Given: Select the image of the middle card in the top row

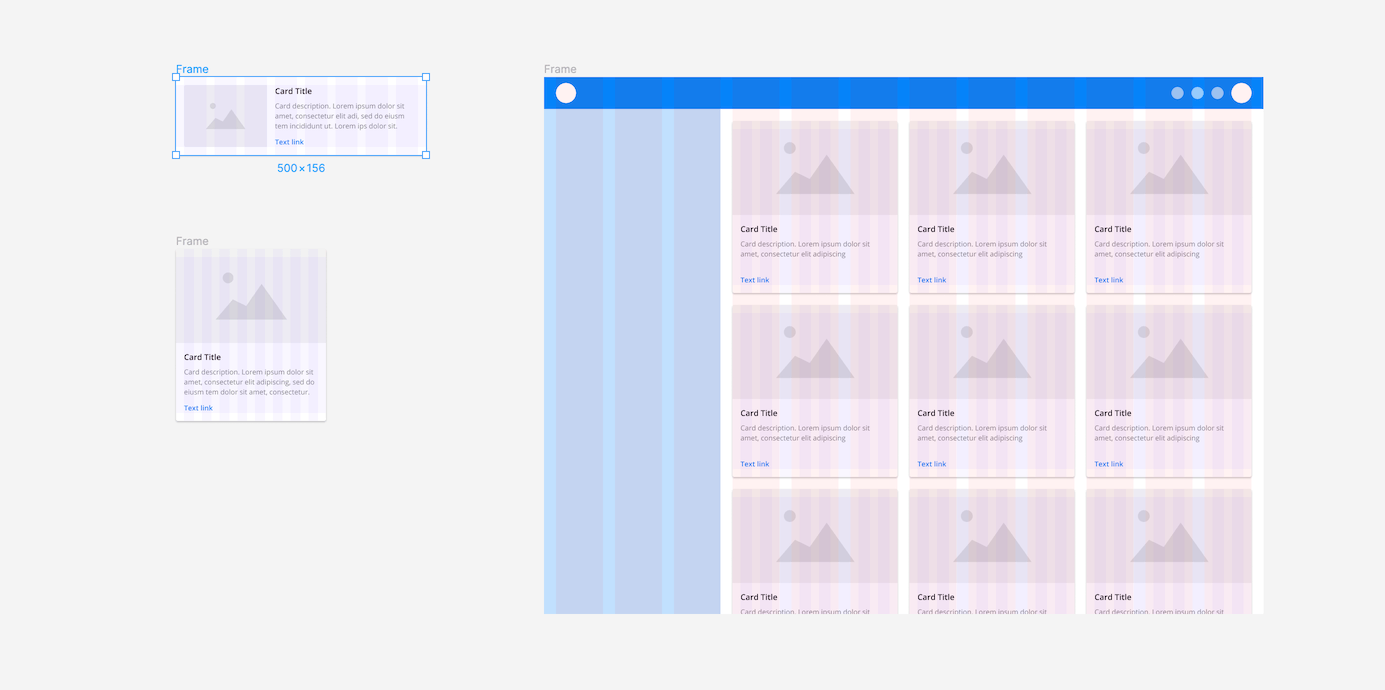Looking at the screenshot, I should point(992,168).
